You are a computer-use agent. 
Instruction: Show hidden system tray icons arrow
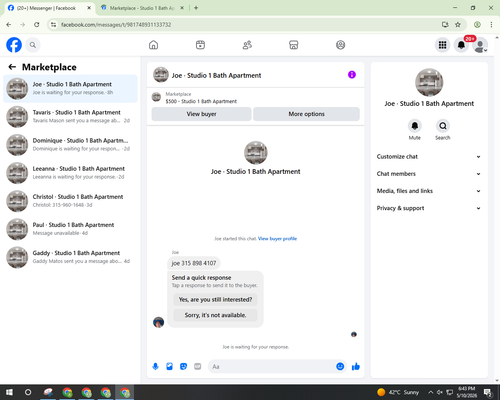click(430, 392)
